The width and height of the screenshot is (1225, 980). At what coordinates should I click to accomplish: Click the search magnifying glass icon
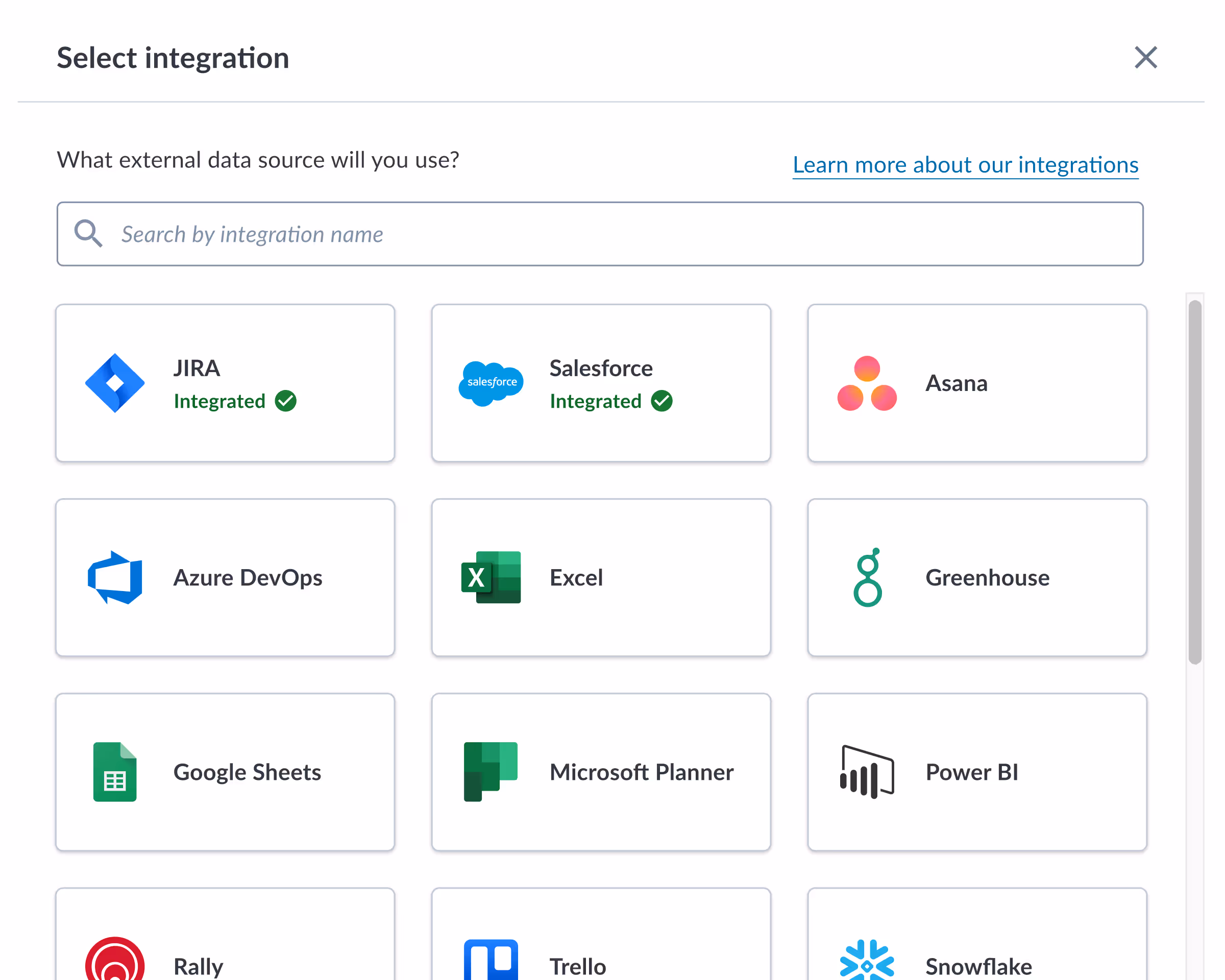(88, 233)
